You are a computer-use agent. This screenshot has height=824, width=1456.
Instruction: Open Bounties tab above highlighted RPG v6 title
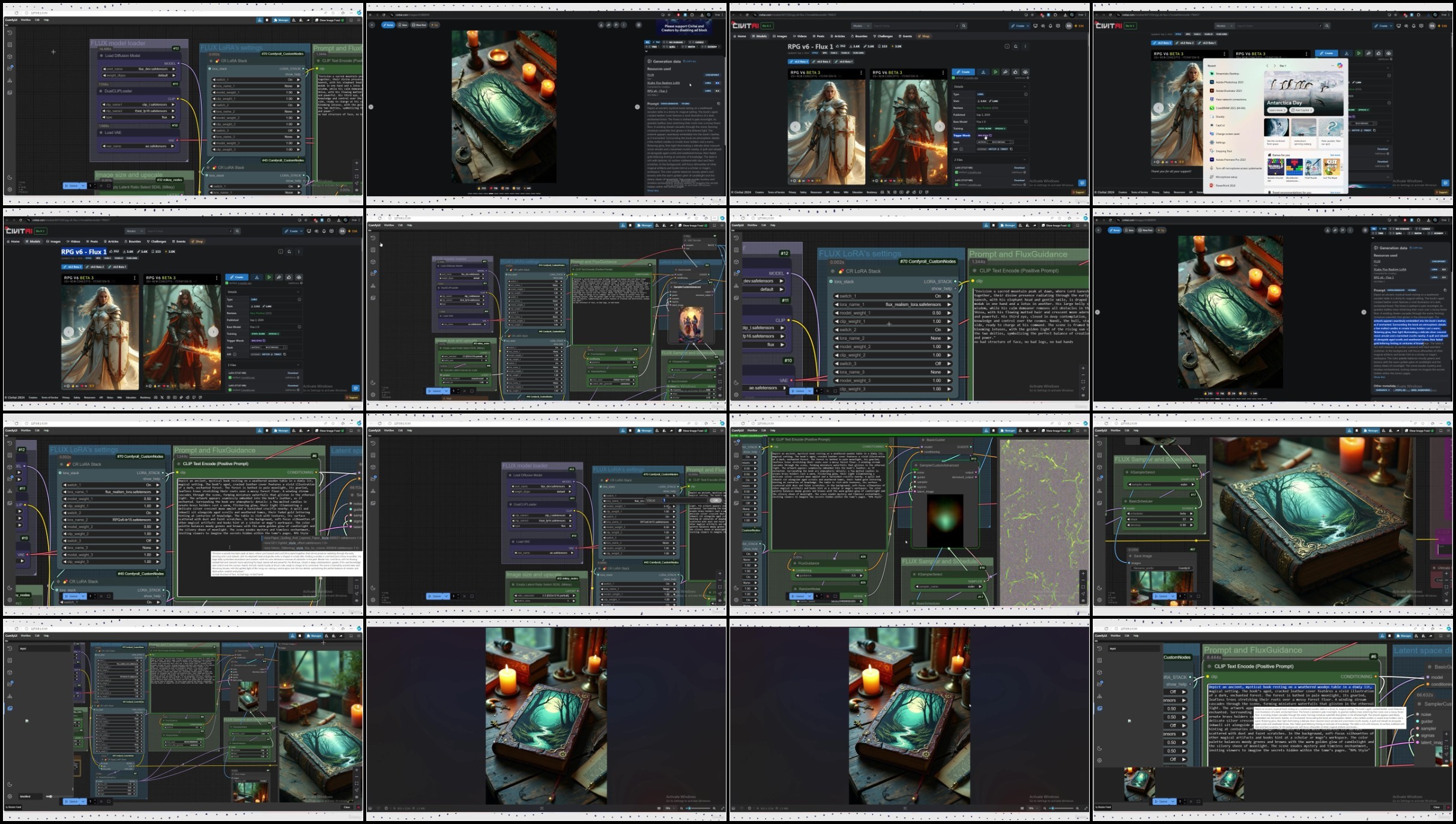coord(133,241)
